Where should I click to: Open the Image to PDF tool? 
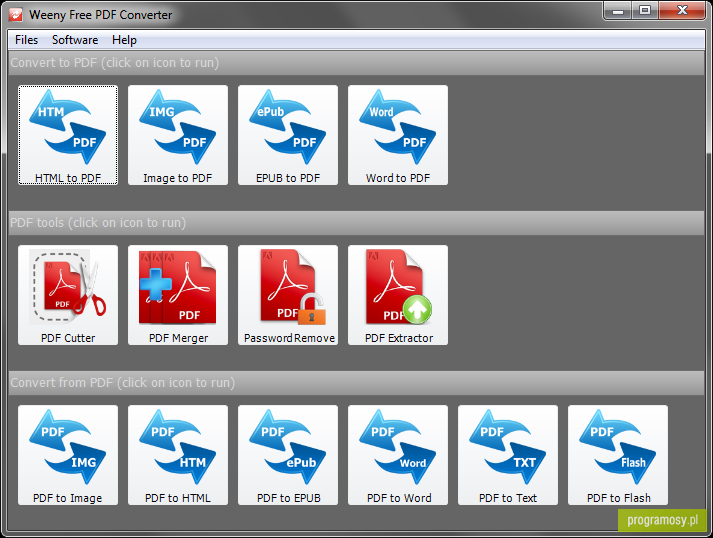pyautogui.click(x=178, y=135)
